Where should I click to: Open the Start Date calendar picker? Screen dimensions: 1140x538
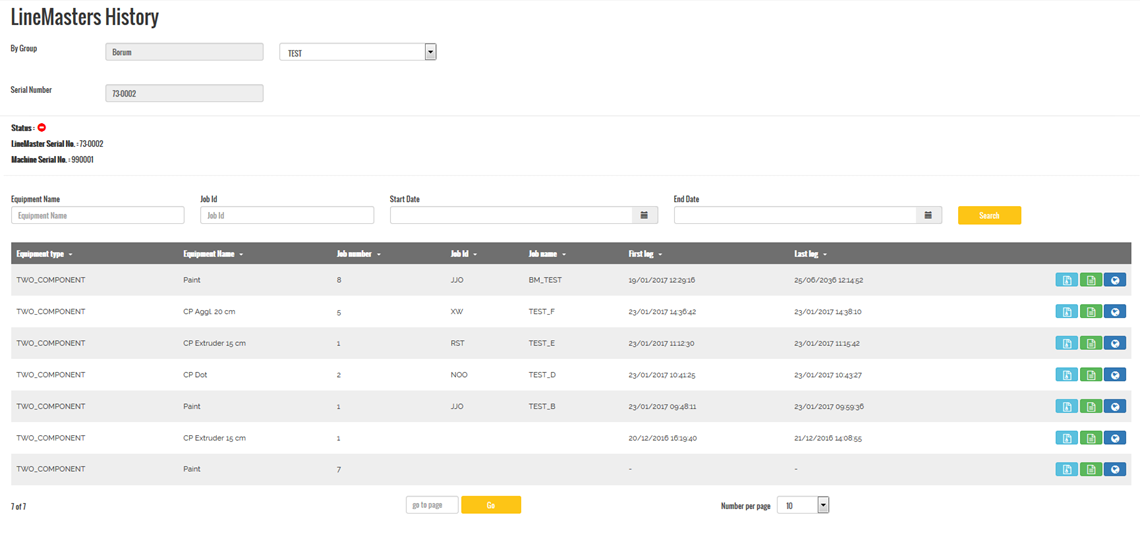[646, 215]
